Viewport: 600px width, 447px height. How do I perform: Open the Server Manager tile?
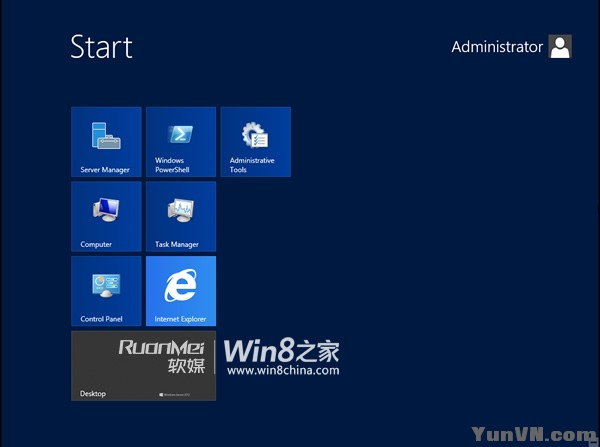[106, 142]
